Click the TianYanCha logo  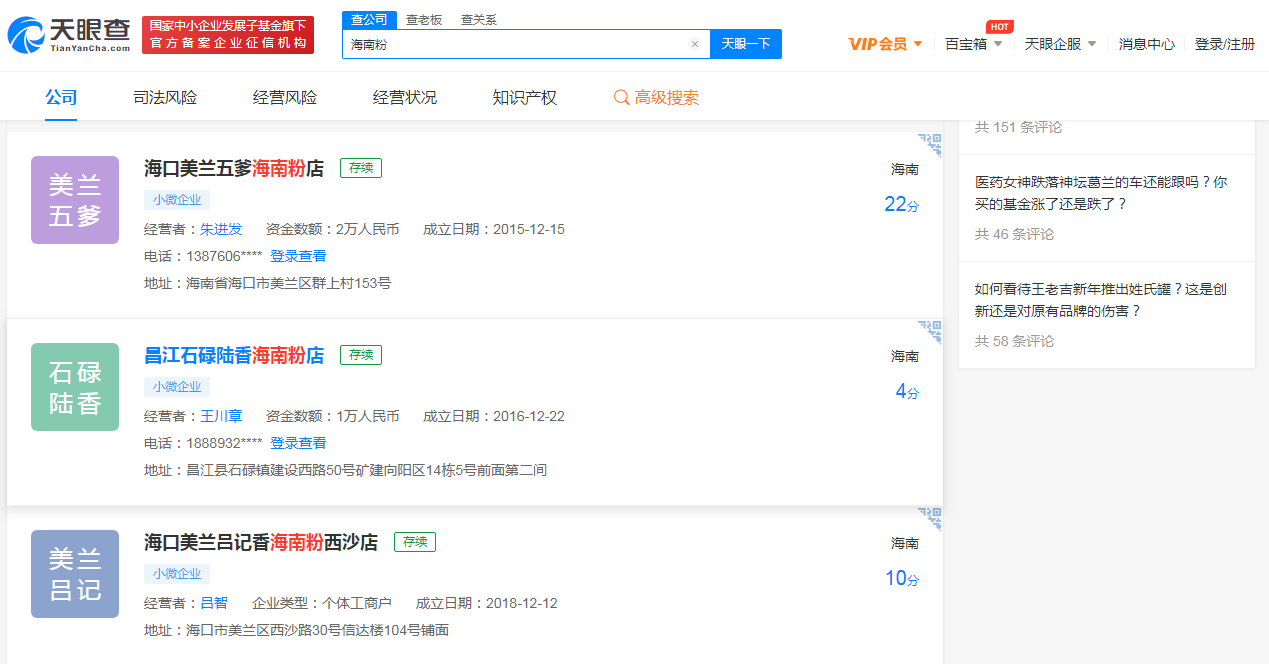(x=69, y=35)
